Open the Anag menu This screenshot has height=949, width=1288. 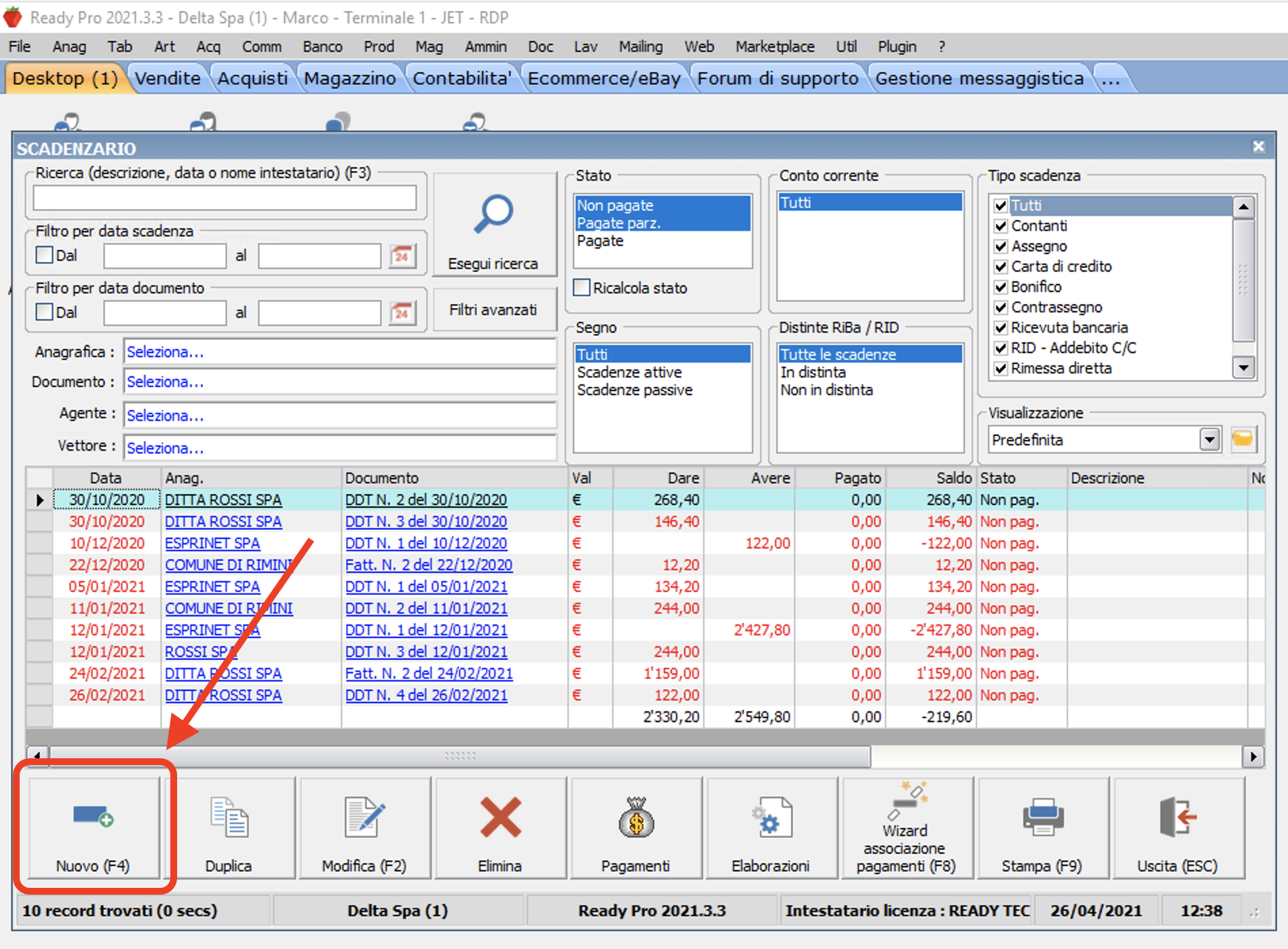click(69, 46)
